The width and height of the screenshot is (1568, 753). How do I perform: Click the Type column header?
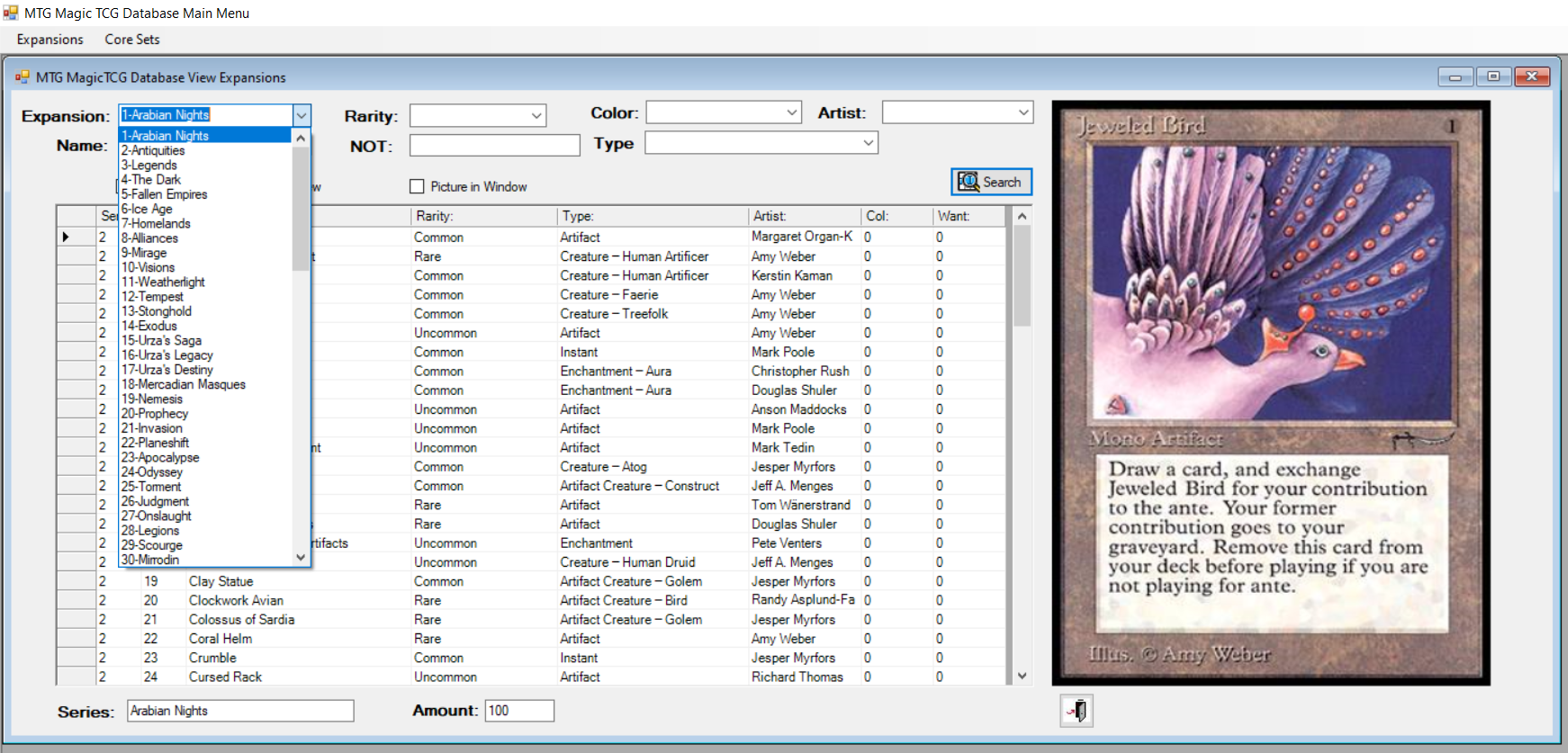point(653,216)
